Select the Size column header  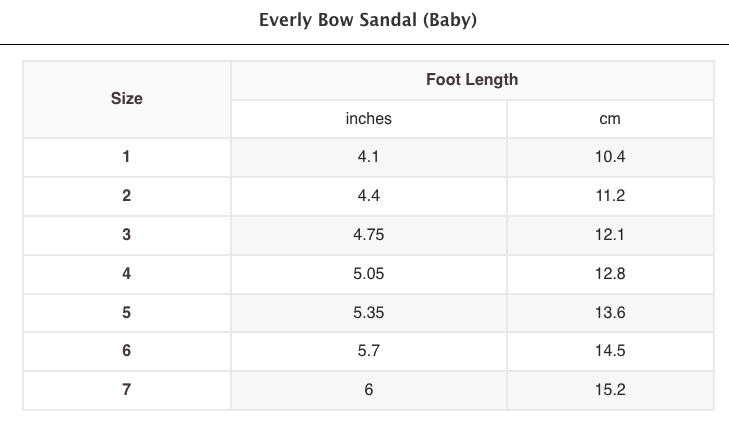(x=126, y=99)
